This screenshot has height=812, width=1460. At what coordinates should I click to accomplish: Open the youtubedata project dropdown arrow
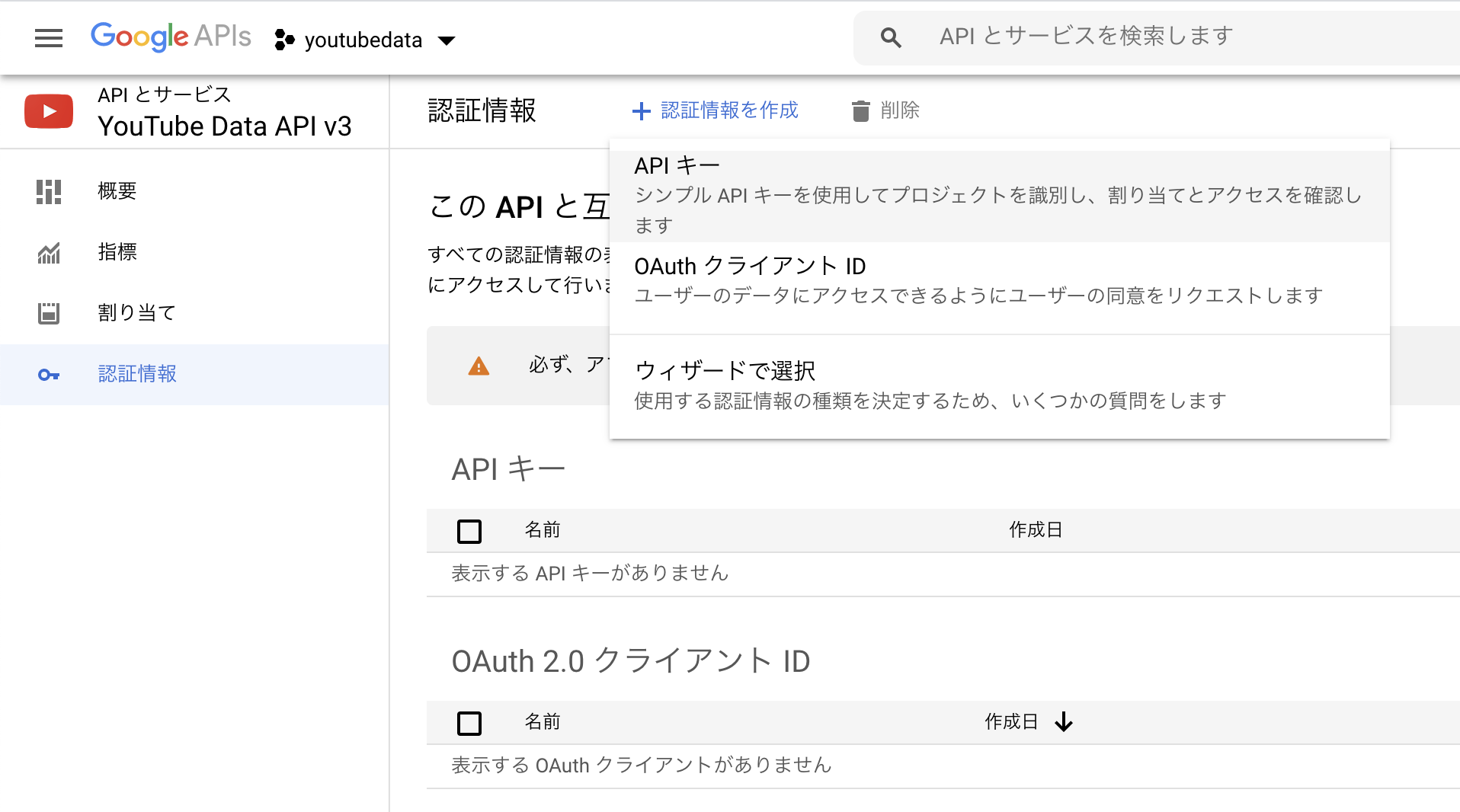pos(447,40)
